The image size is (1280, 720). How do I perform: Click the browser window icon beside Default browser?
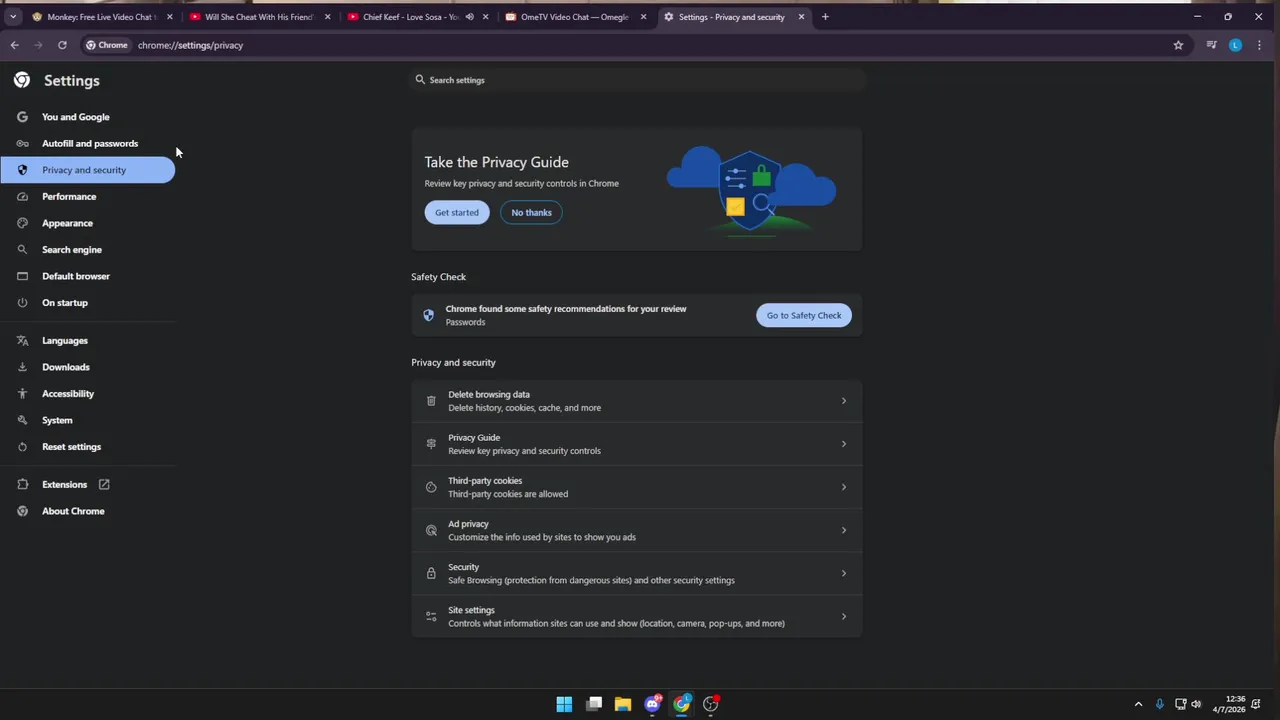22,276
